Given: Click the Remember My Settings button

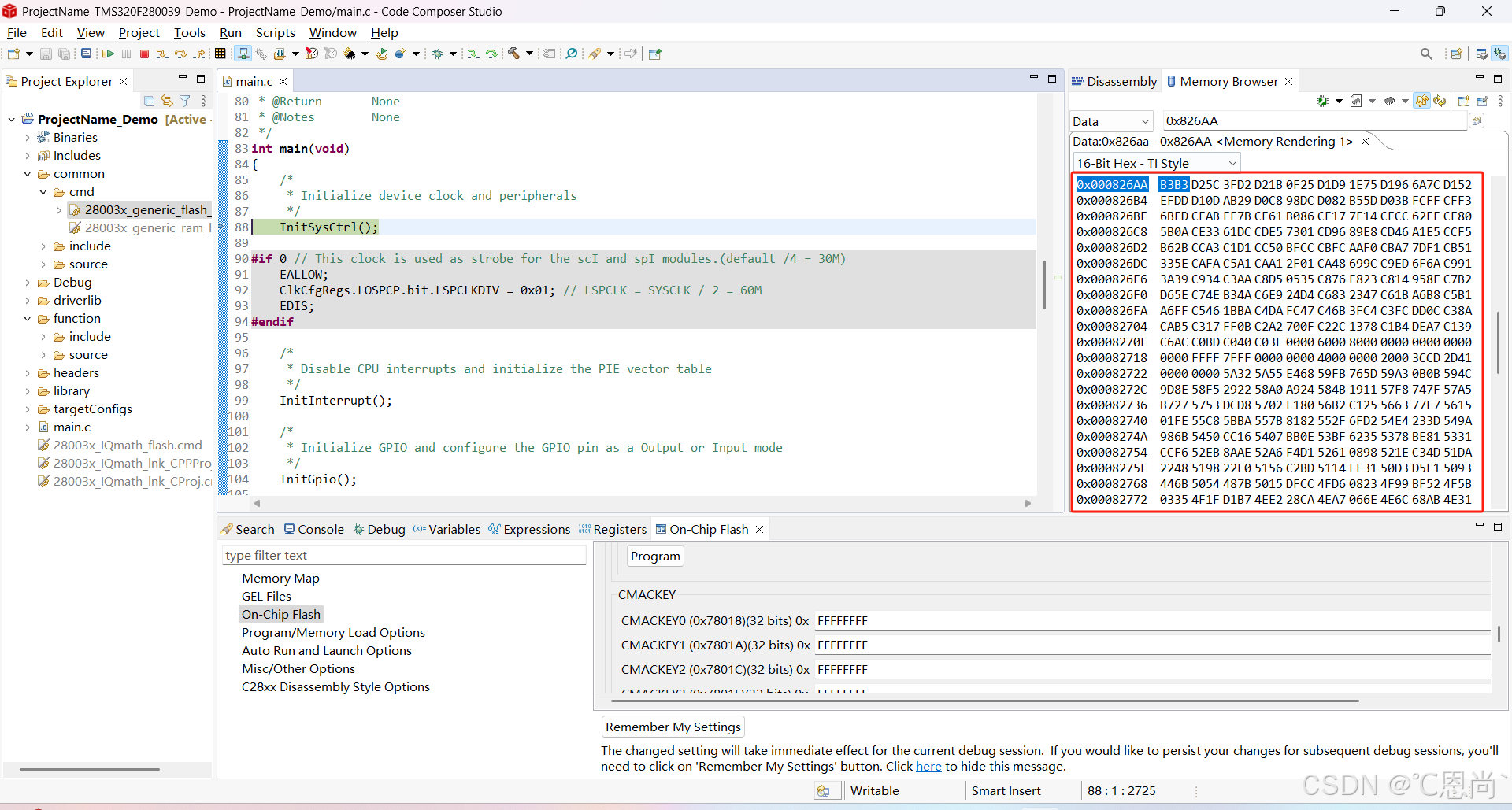Looking at the screenshot, I should coord(673,727).
